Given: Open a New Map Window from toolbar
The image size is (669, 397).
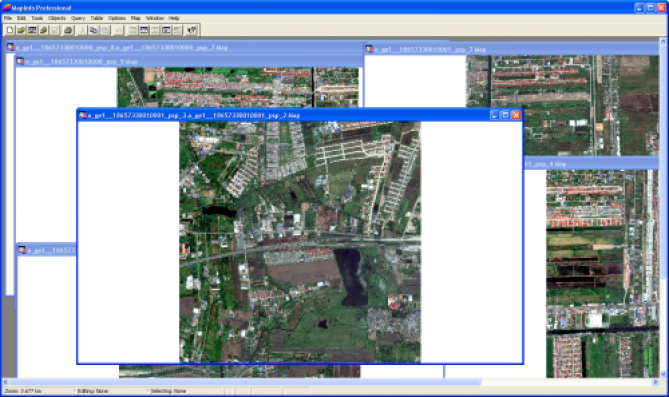Looking at the screenshot, I should coord(144,30).
